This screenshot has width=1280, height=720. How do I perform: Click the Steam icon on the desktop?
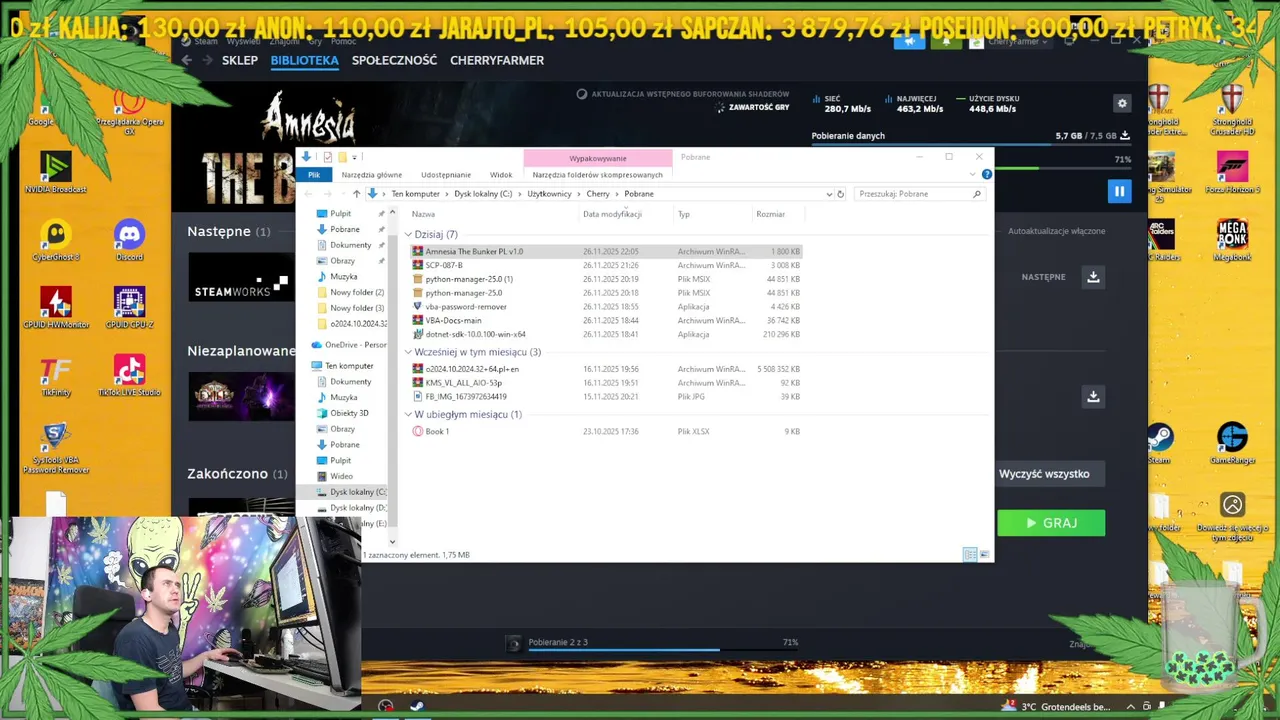pyautogui.click(x=1160, y=444)
